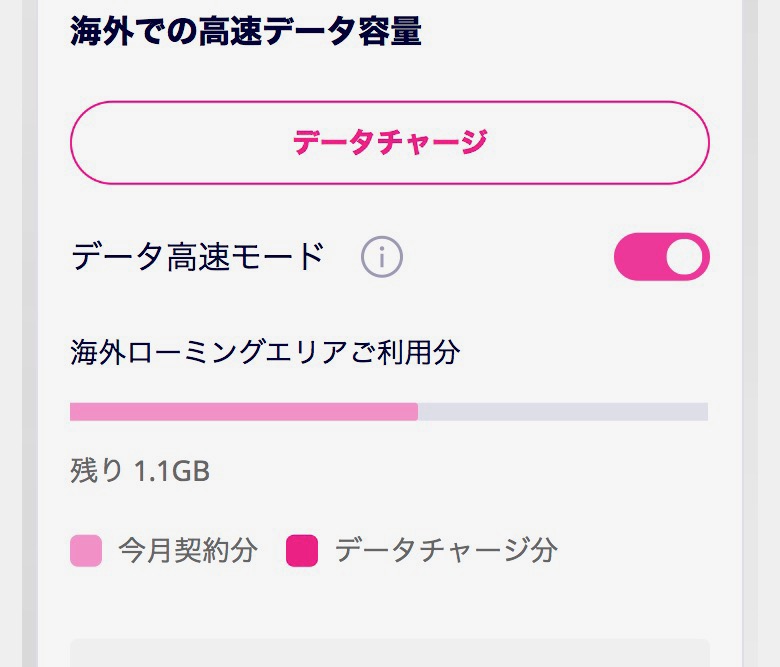Click the gray box below the legend

pos(389,653)
